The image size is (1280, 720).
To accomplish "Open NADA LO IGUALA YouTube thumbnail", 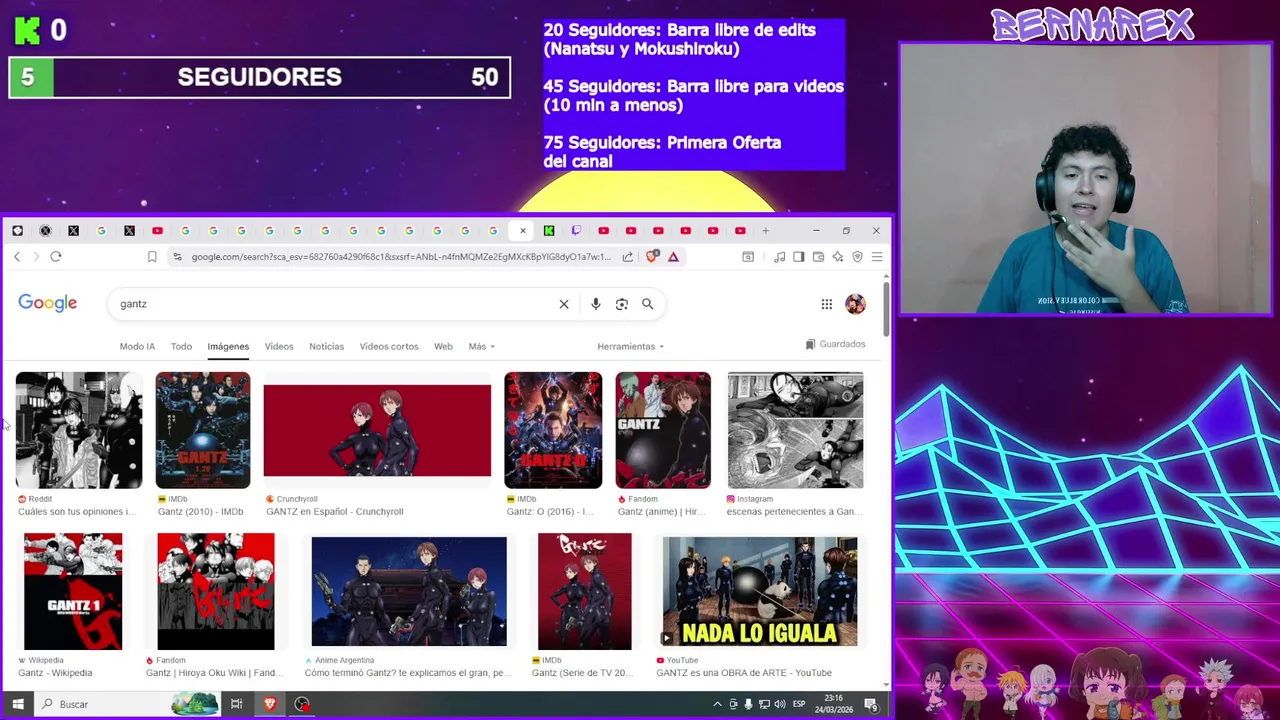I will pos(760,592).
